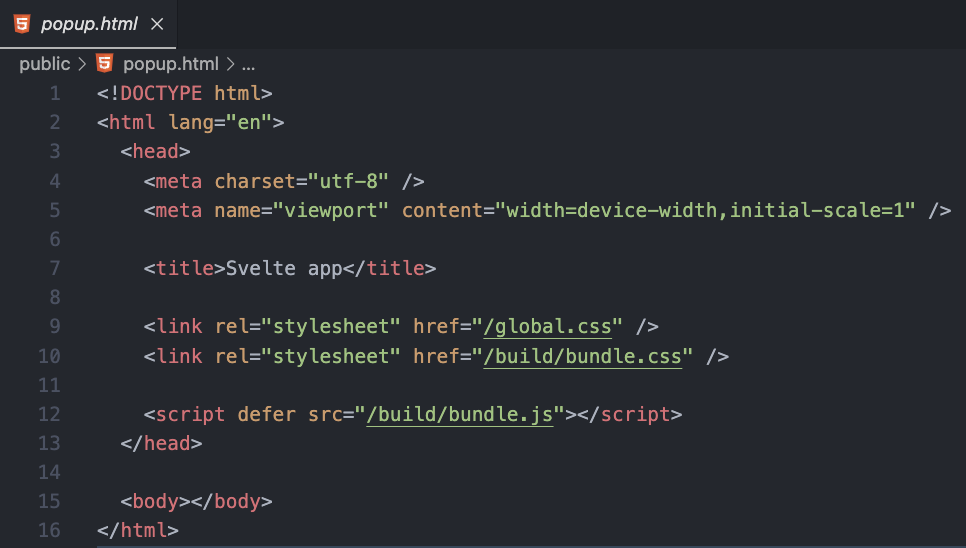The width and height of the screenshot is (966, 548).
Task: Click line number 16 in the gutter
Action: 49,531
